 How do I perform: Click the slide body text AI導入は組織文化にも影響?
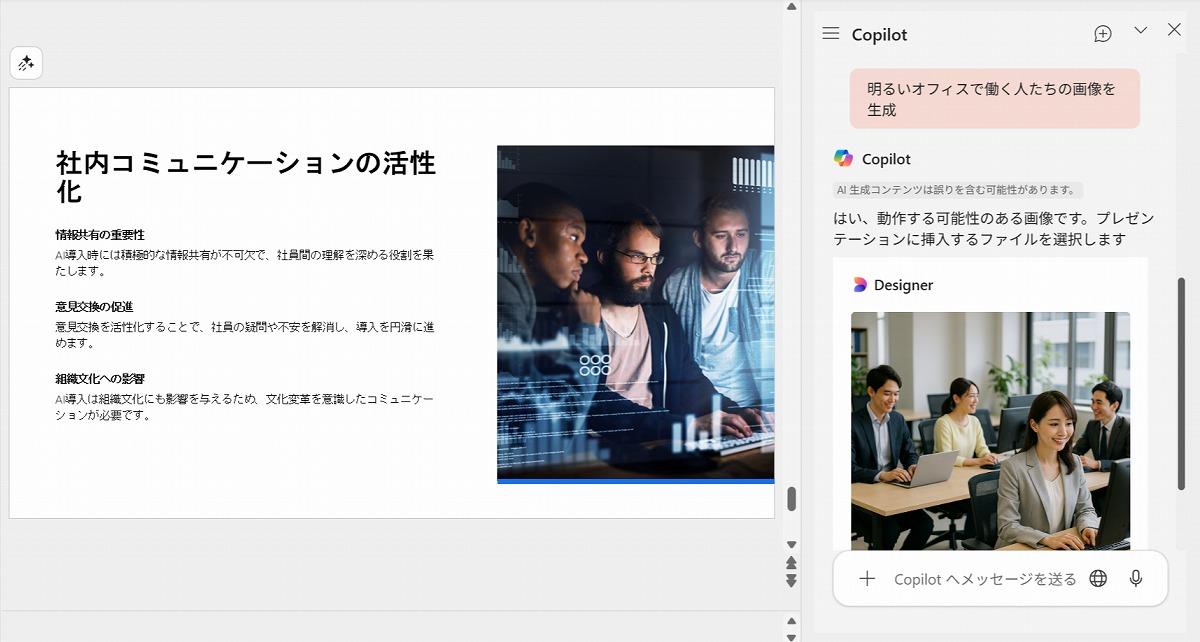[x=245, y=407]
